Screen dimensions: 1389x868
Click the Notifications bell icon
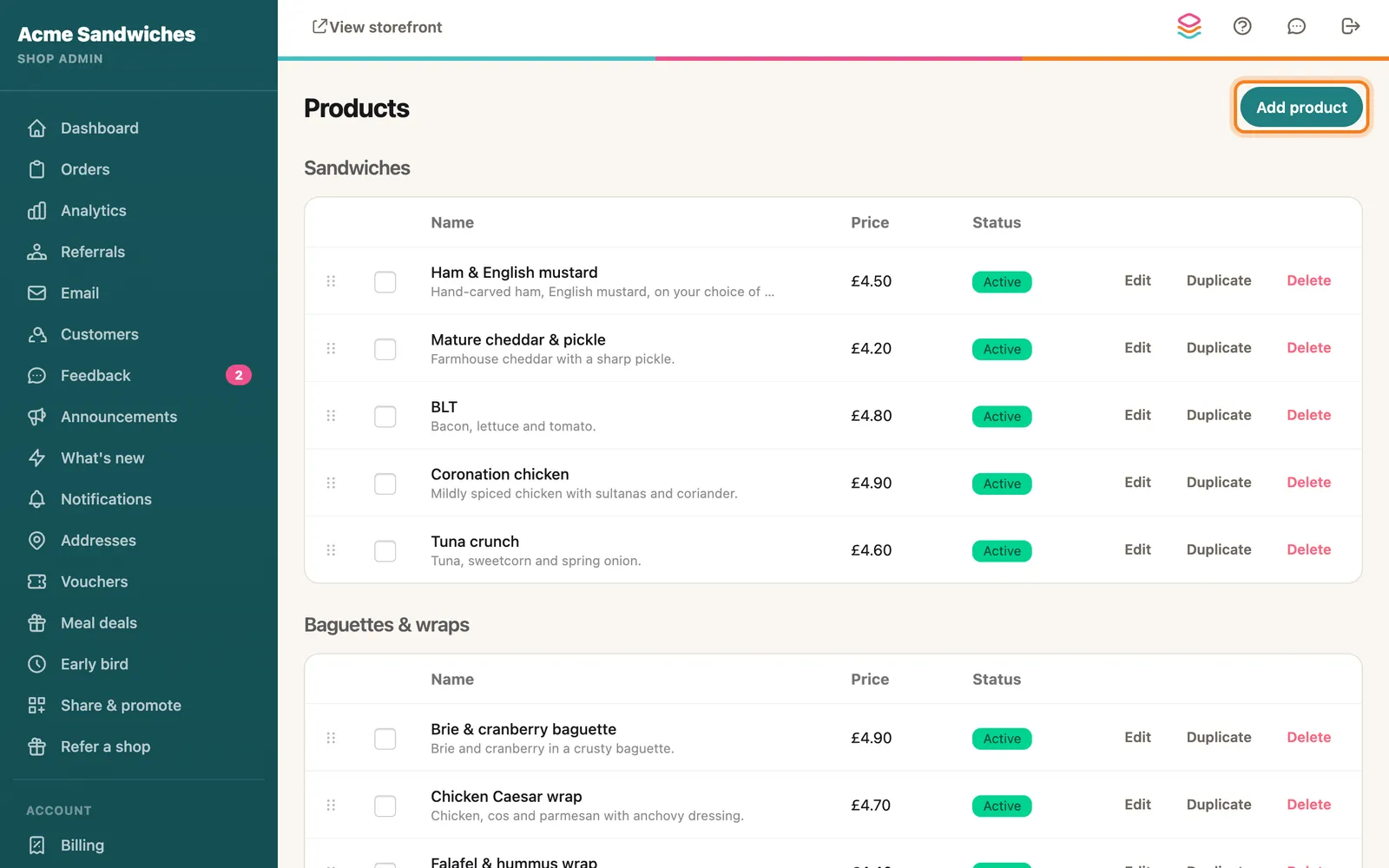click(x=36, y=499)
